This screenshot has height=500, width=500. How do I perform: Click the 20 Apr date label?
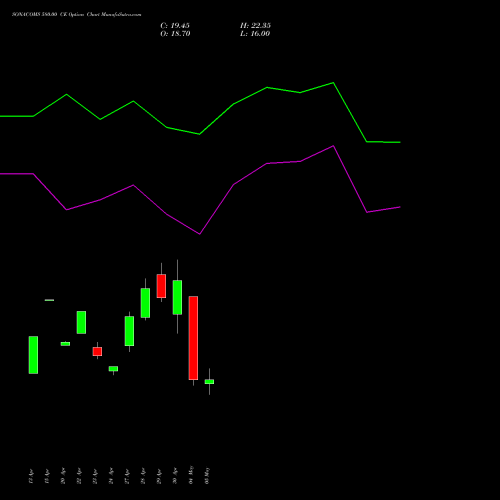coord(63,476)
